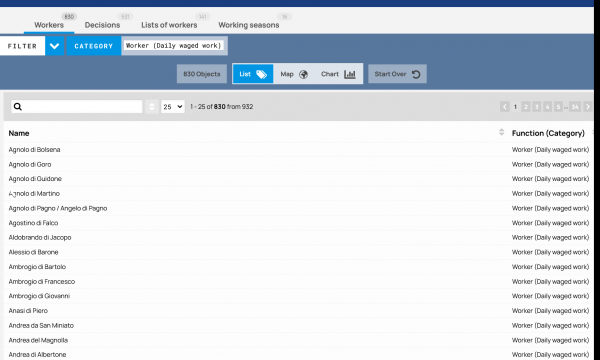Open the Workers tab

coord(49,25)
